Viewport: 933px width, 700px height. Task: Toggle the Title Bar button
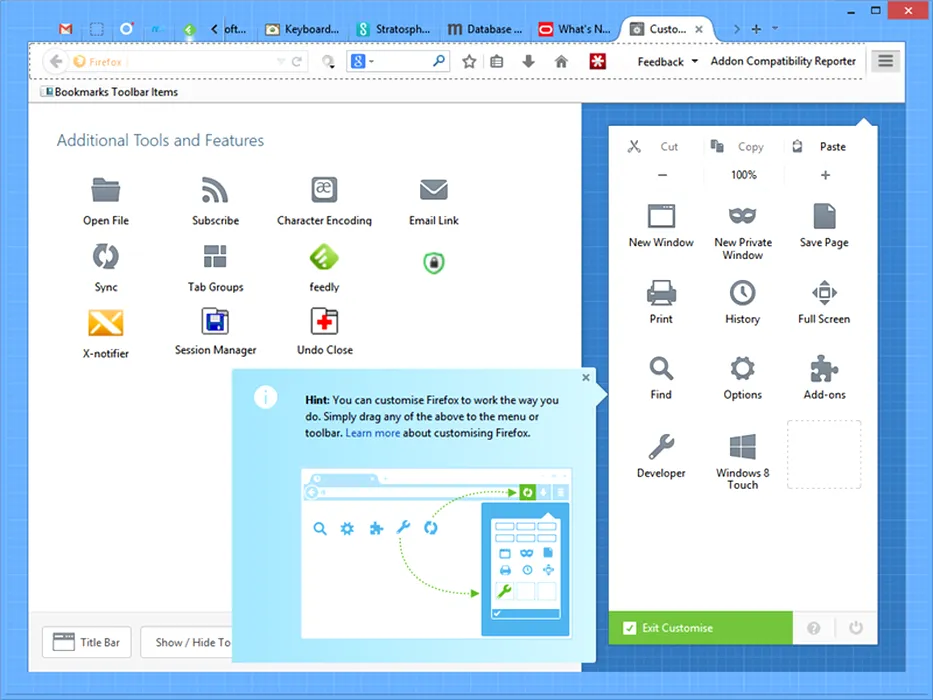click(87, 642)
